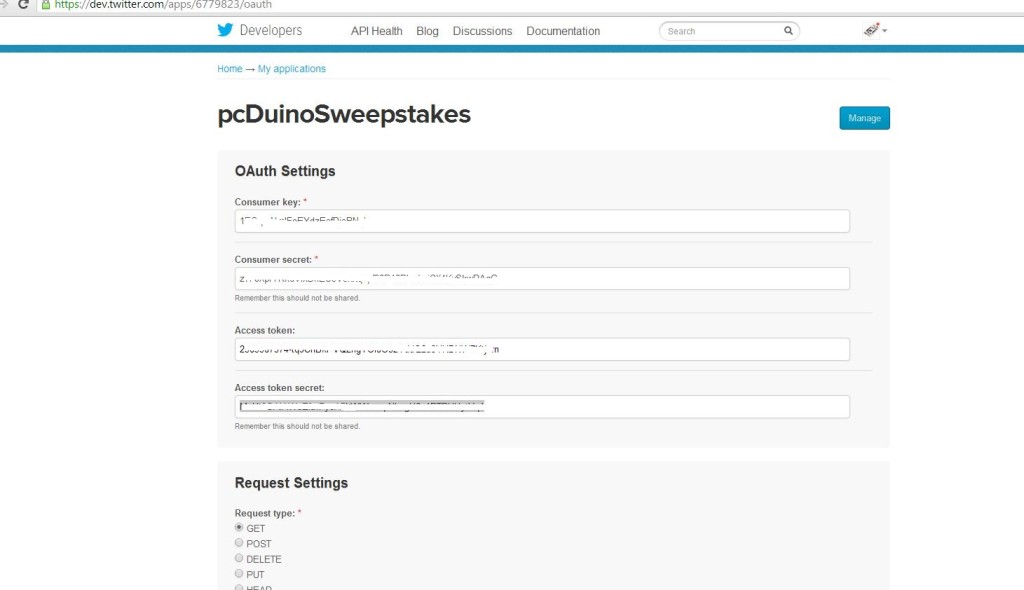Open Documentation in the top navigation
The height and width of the screenshot is (590, 1024).
pos(563,31)
